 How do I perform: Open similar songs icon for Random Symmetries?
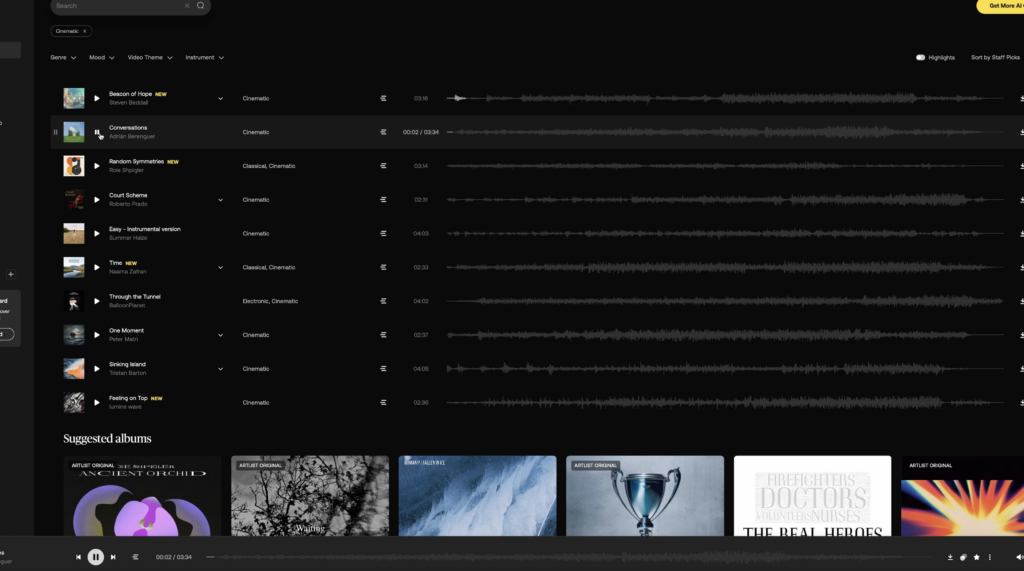pos(383,166)
